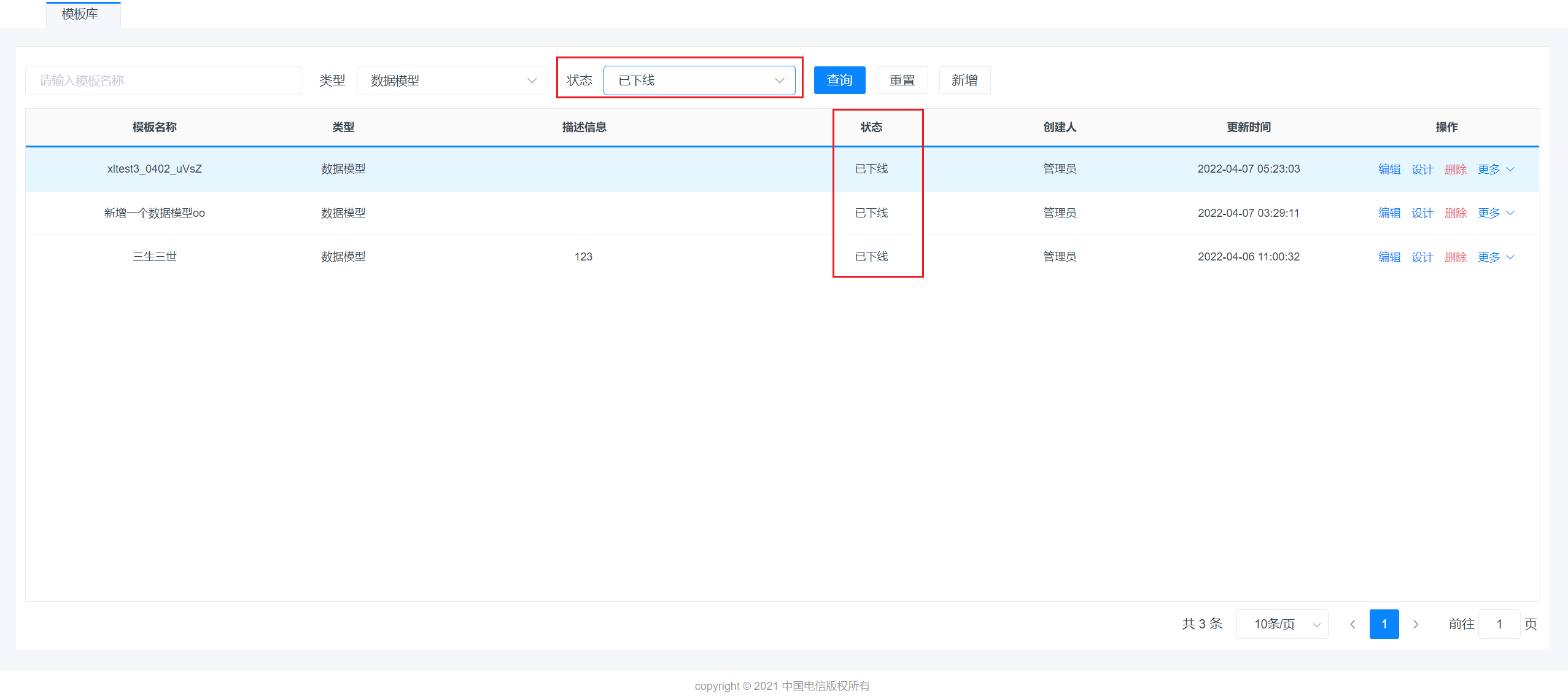Click the 新增 add button
The height and width of the screenshot is (696, 1568).
(x=964, y=80)
